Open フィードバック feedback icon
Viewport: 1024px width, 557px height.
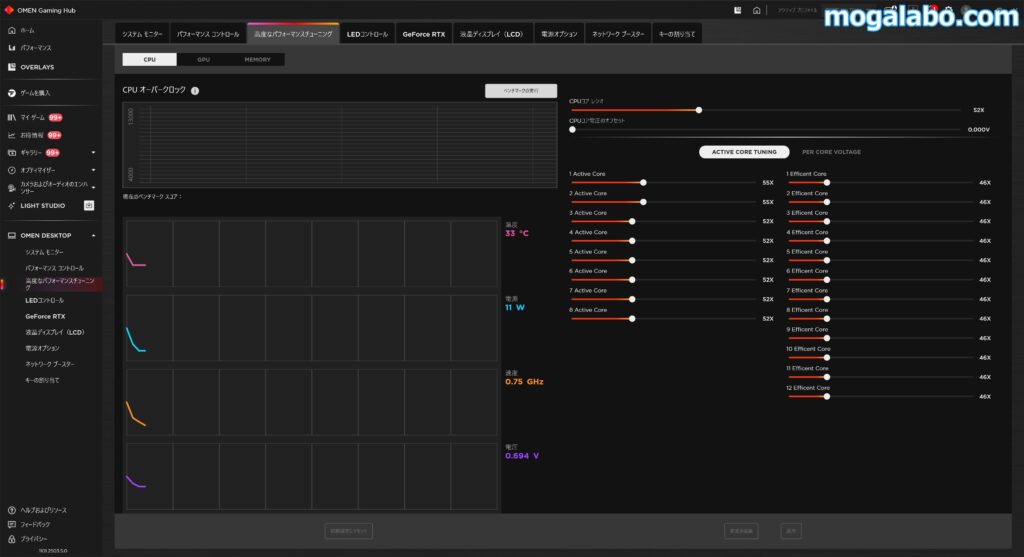[12, 524]
